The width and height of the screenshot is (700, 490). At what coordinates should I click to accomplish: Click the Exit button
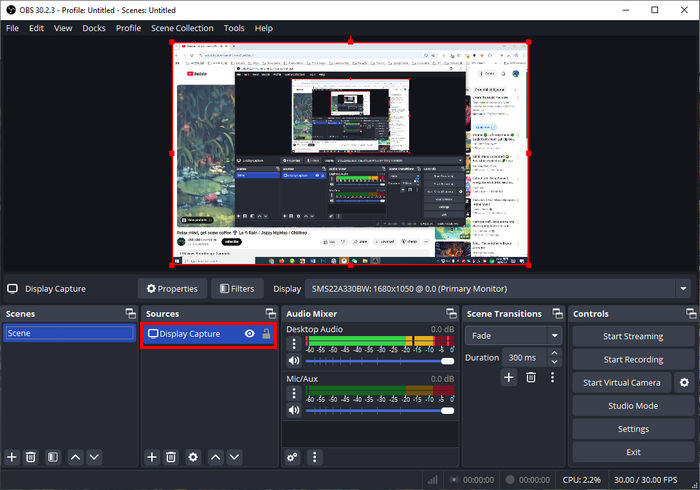pyautogui.click(x=633, y=452)
